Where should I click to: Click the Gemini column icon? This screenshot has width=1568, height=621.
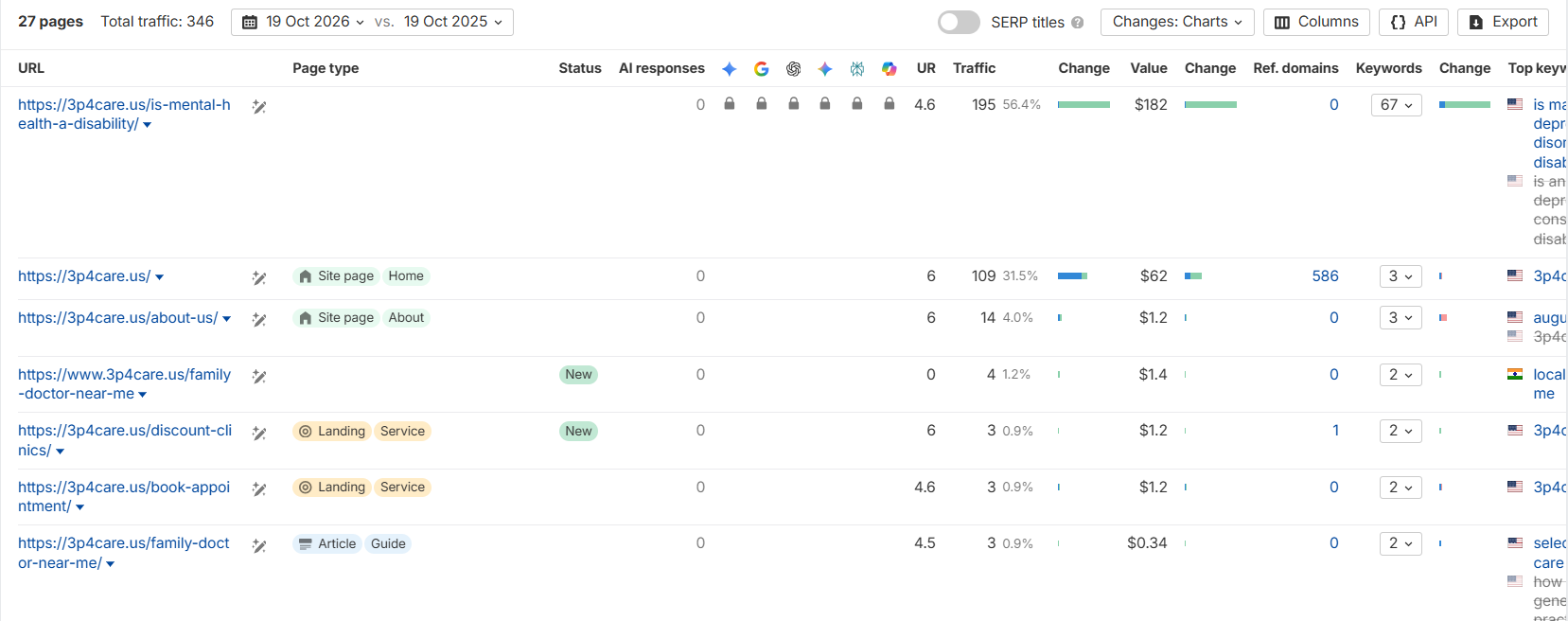point(825,69)
